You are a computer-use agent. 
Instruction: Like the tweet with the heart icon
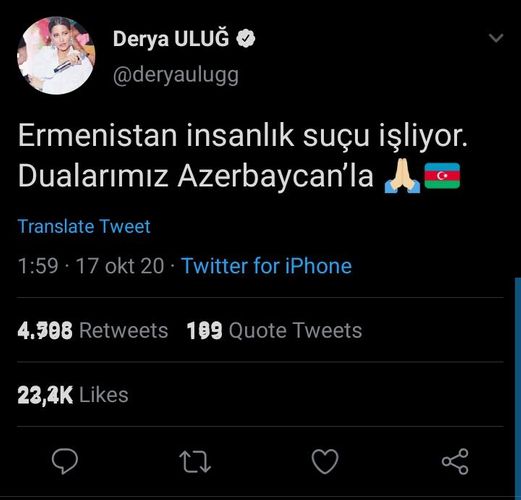click(x=325, y=461)
